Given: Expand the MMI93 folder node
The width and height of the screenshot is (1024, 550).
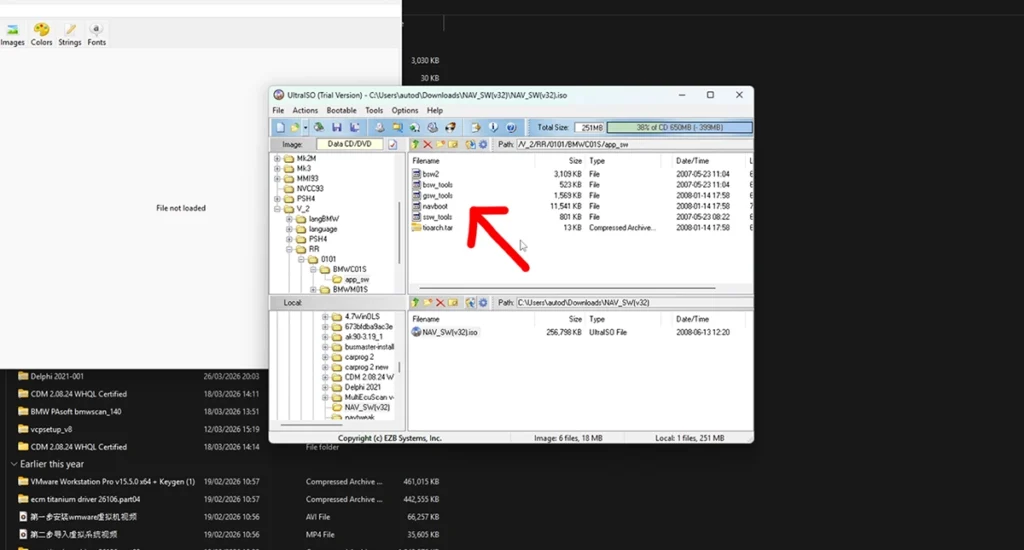Looking at the screenshot, I should click(277, 178).
